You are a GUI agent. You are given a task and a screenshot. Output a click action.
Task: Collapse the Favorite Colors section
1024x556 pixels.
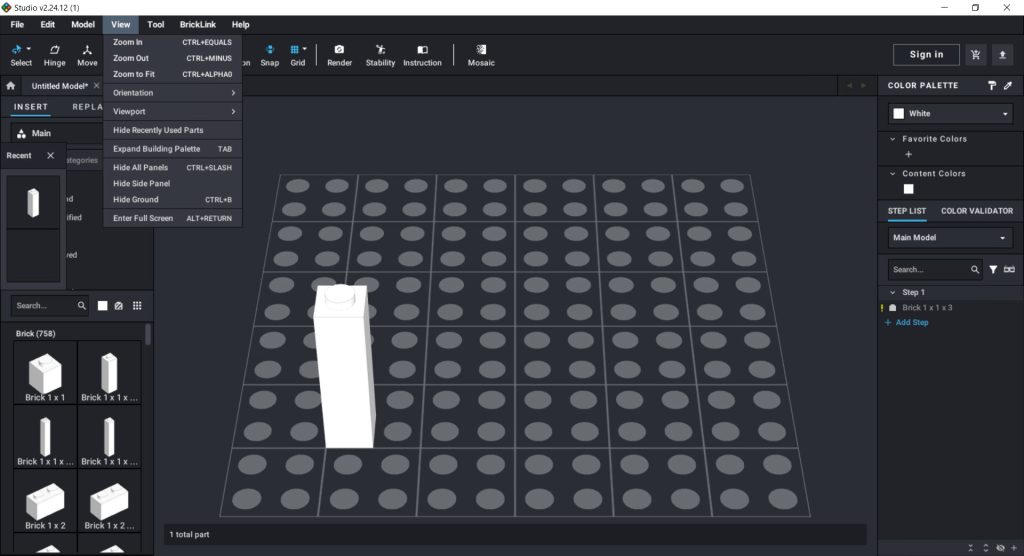(892, 139)
